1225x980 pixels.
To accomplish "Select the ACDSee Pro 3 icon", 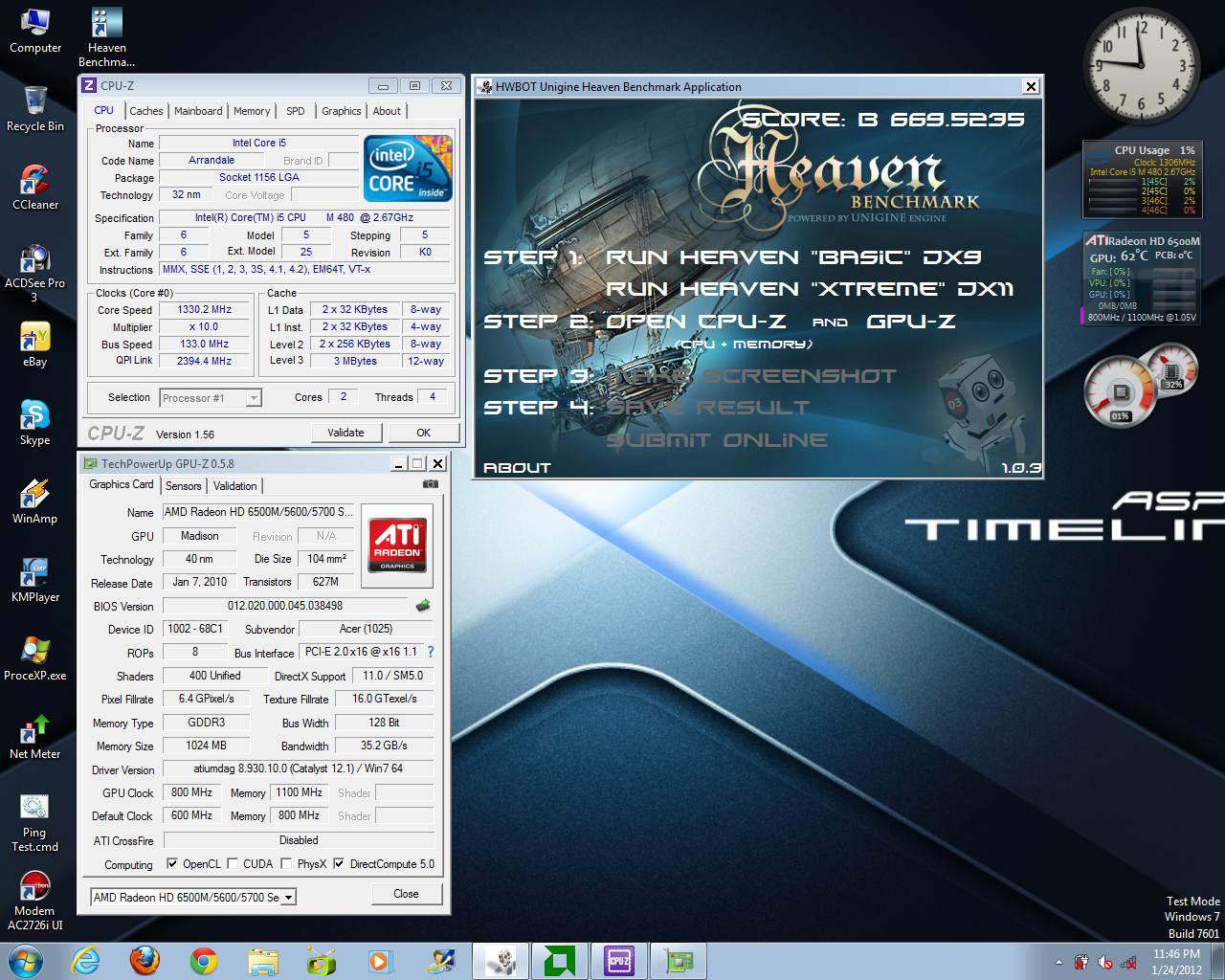I will (x=35, y=273).
